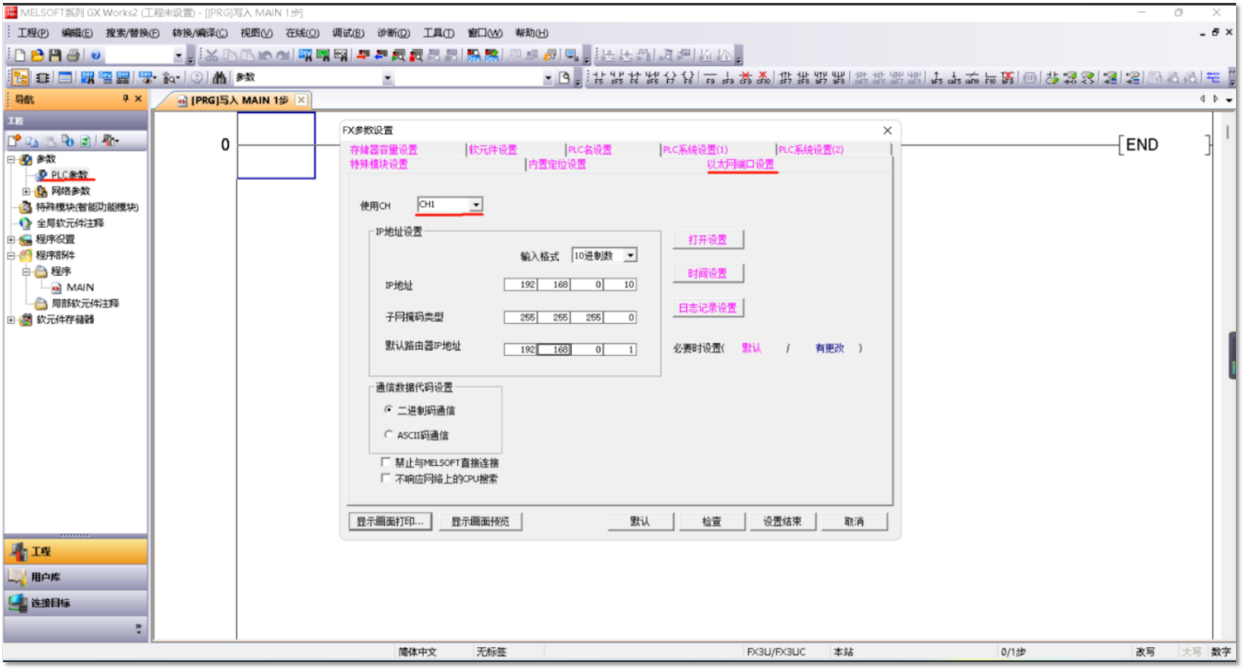Screen dimensions: 1245x671
Task: Close the [PRG] MAIN editor tab with X
Action: coord(301,100)
